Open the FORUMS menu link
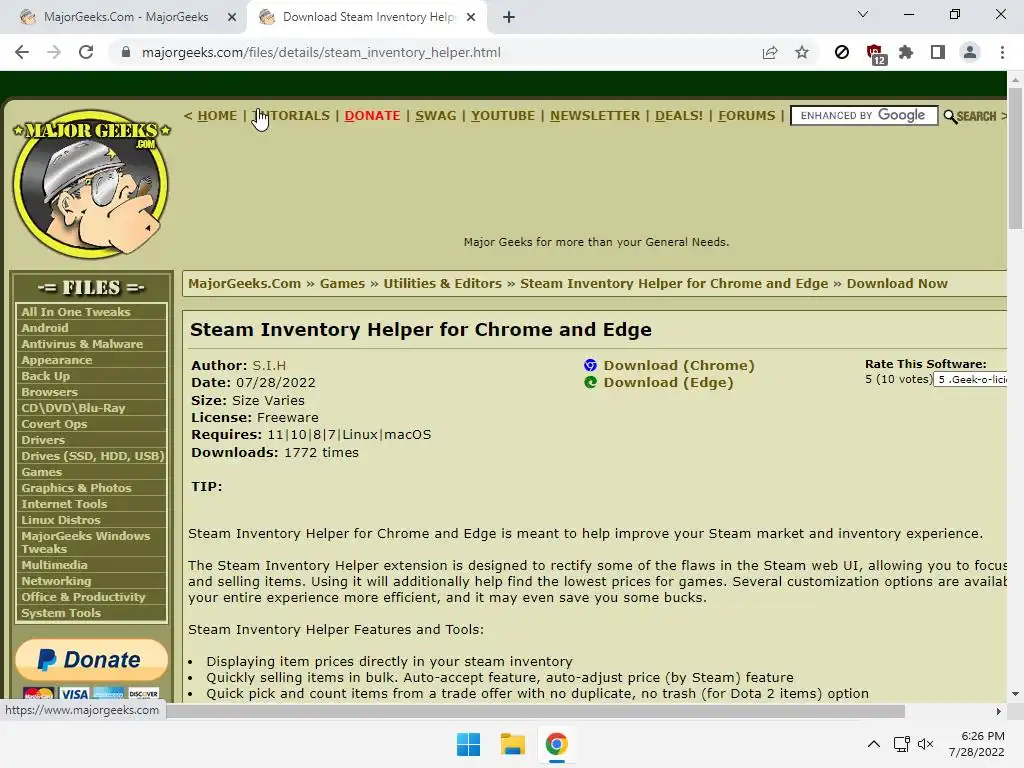1024x768 pixels. (746, 116)
